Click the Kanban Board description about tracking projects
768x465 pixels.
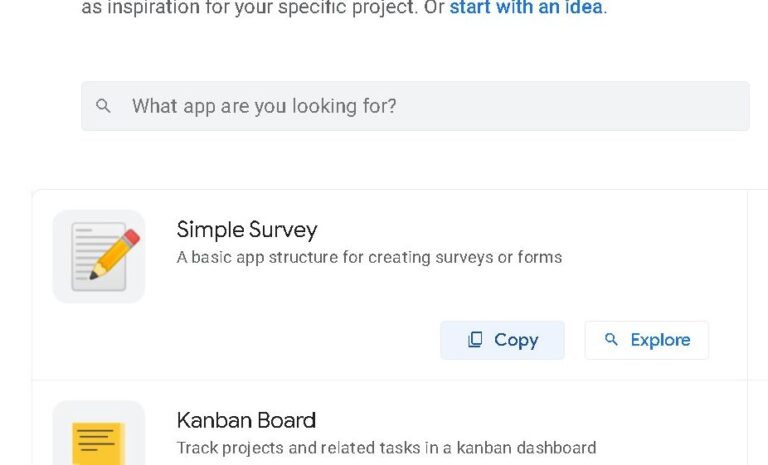[x=386, y=448]
